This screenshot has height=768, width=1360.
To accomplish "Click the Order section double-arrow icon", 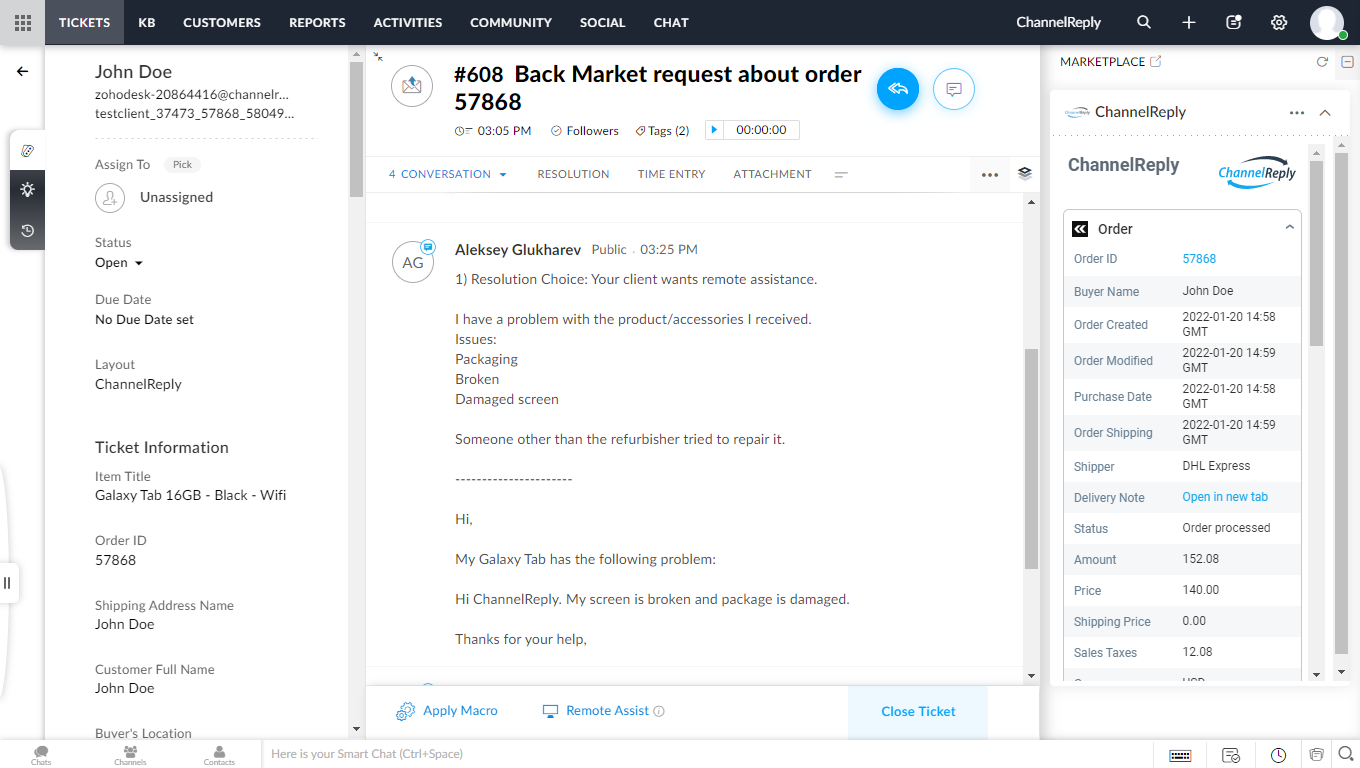I will [1080, 229].
